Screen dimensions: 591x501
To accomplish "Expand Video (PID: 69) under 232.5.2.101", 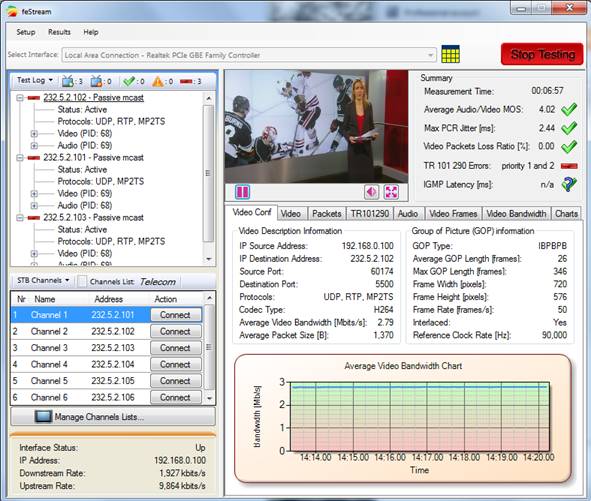I will (34, 193).
